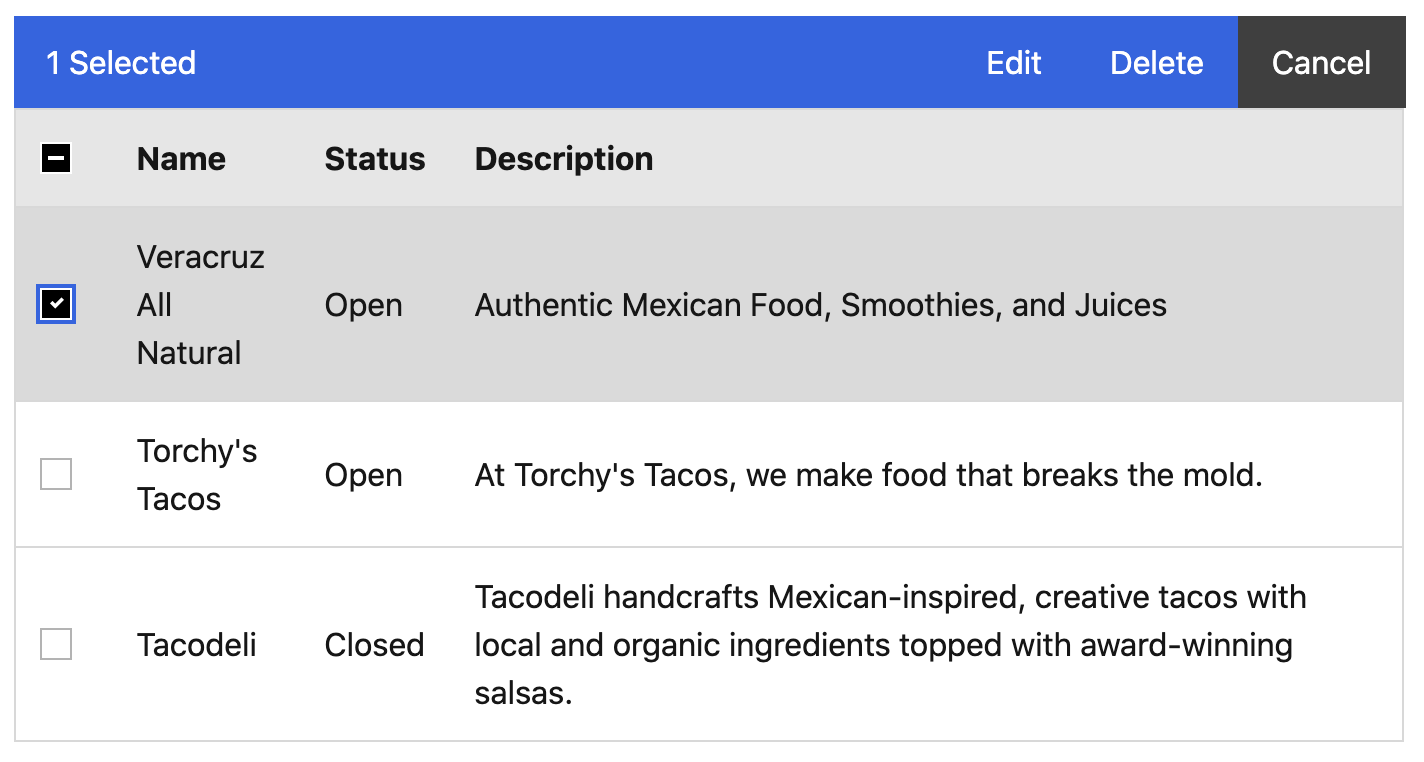
Task: Click the Tacodeli handcrafts description text
Action: (x=890, y=645)
